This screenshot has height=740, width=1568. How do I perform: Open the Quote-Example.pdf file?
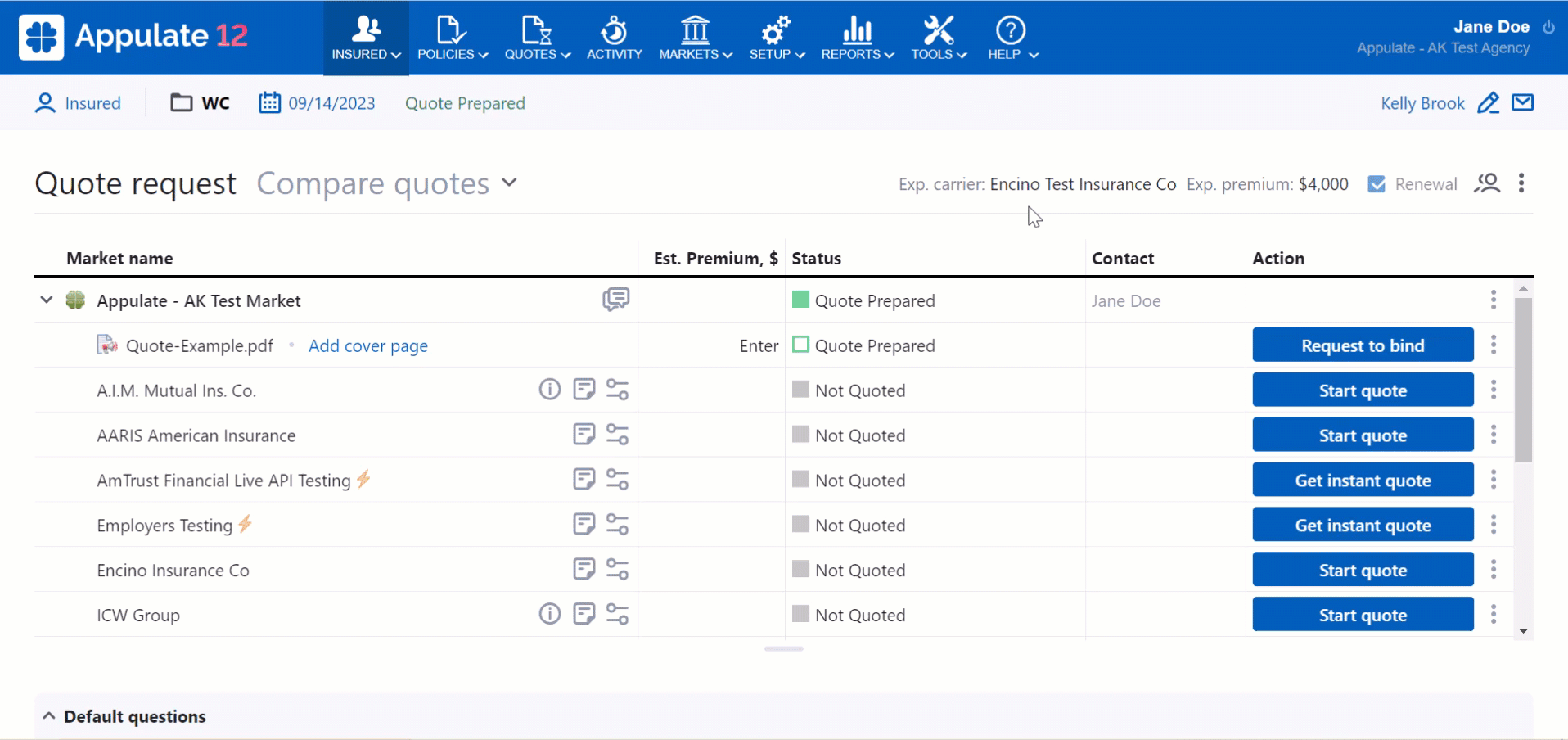200,345
